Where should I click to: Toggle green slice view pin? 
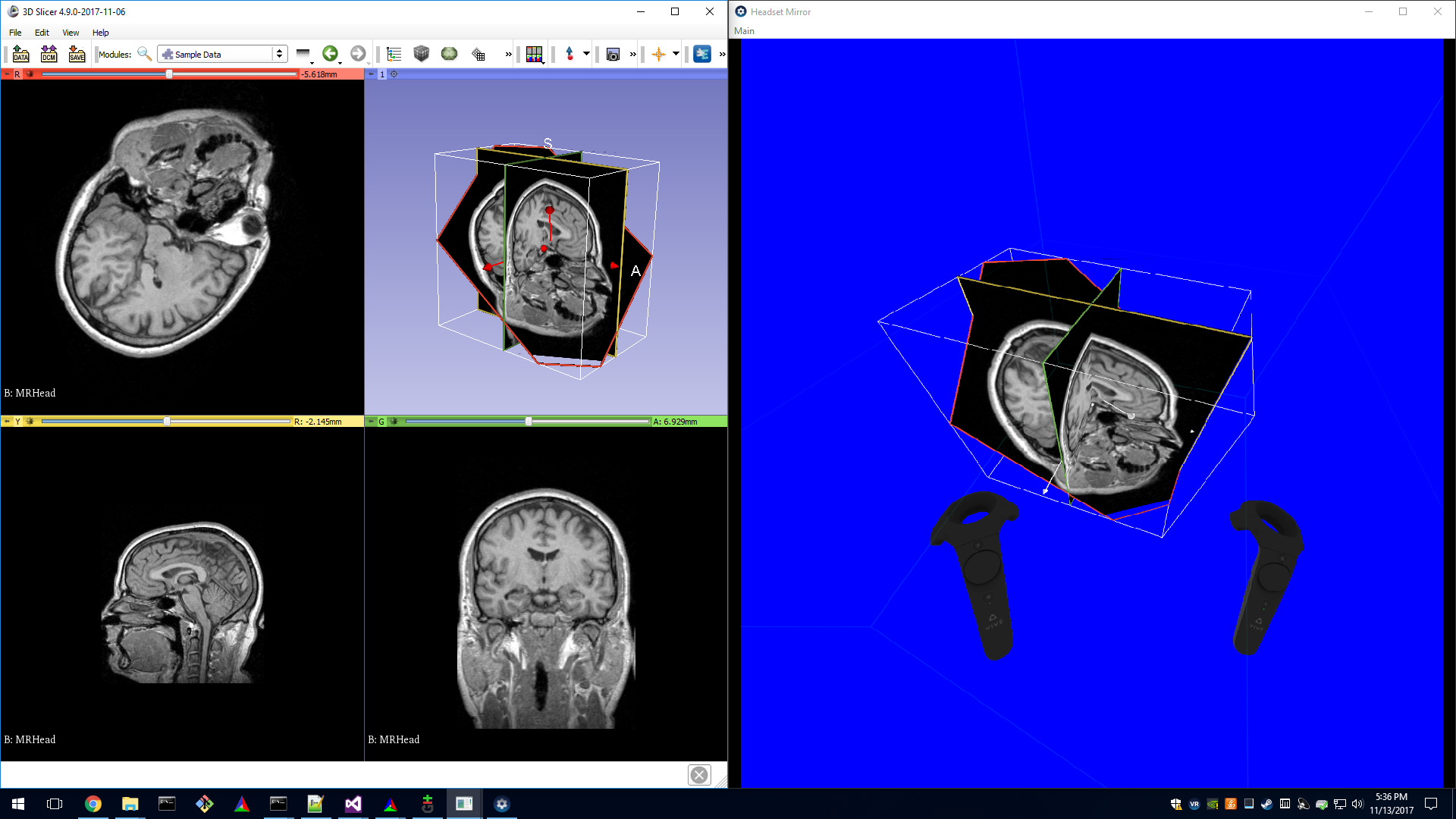tap(371, 422)
